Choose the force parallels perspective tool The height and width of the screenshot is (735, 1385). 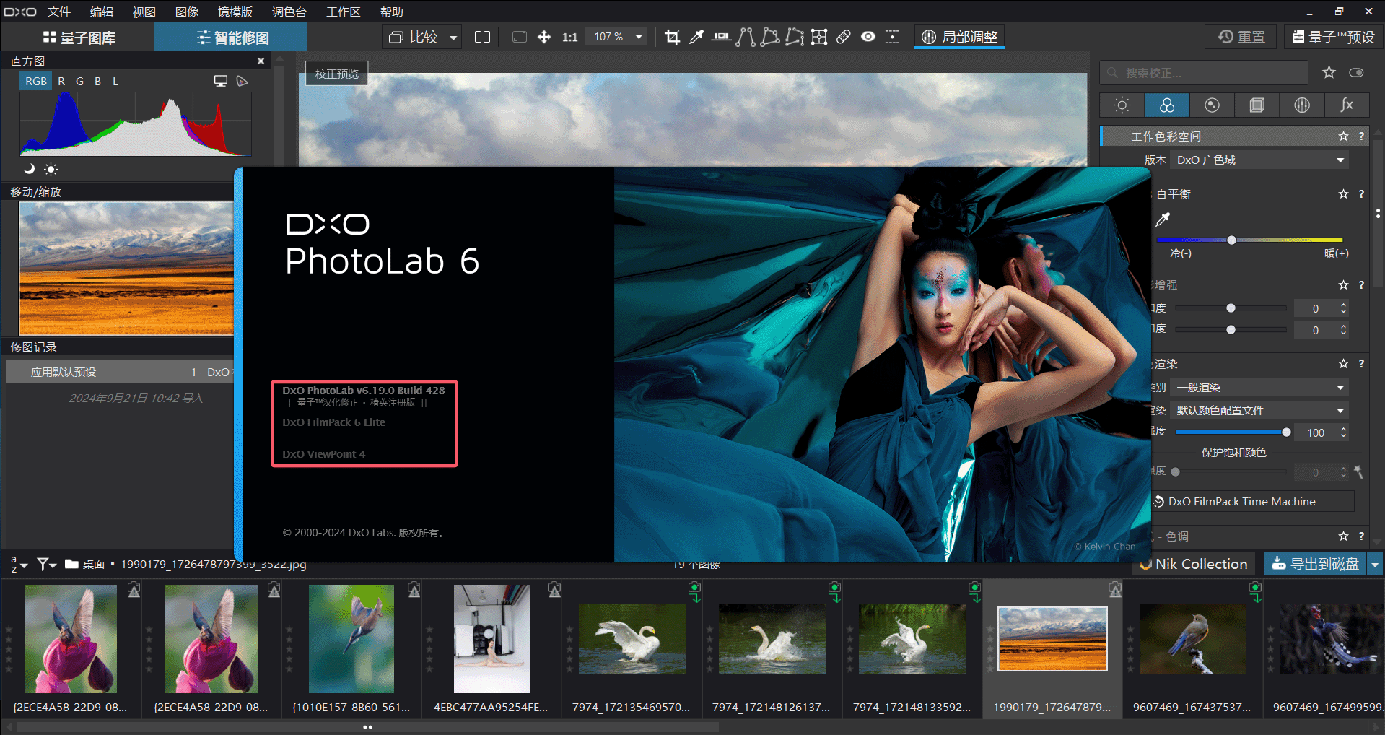(745, 37)
